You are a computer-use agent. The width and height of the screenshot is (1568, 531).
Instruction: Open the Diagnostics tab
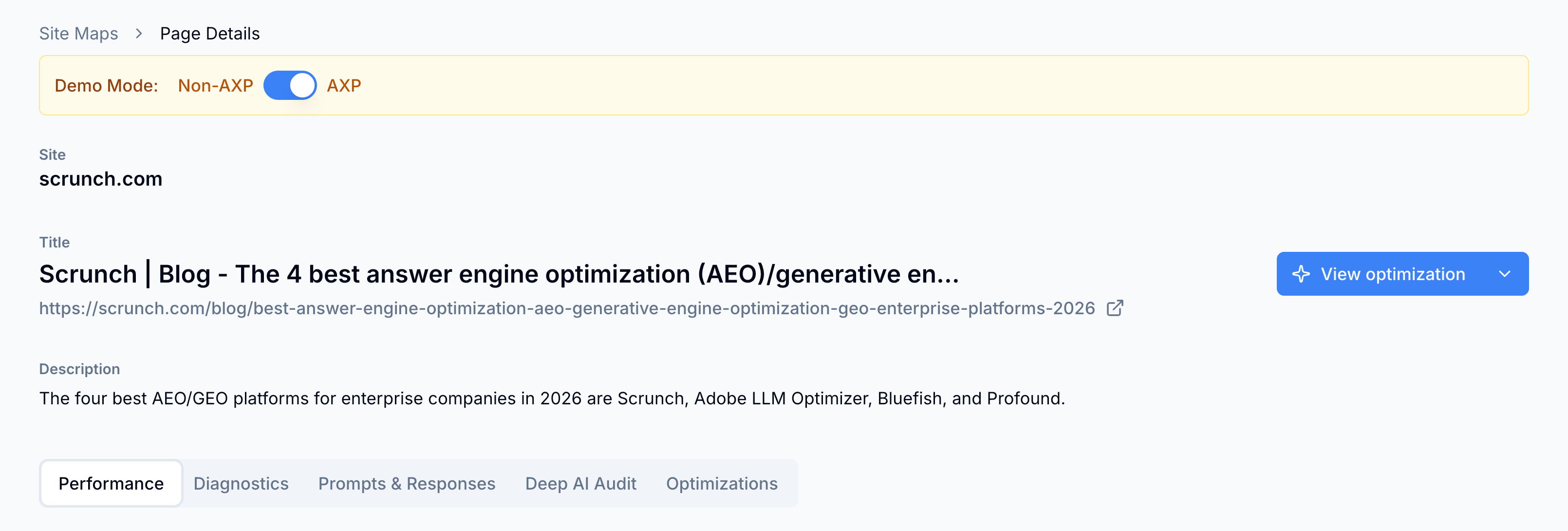point(241,483)
